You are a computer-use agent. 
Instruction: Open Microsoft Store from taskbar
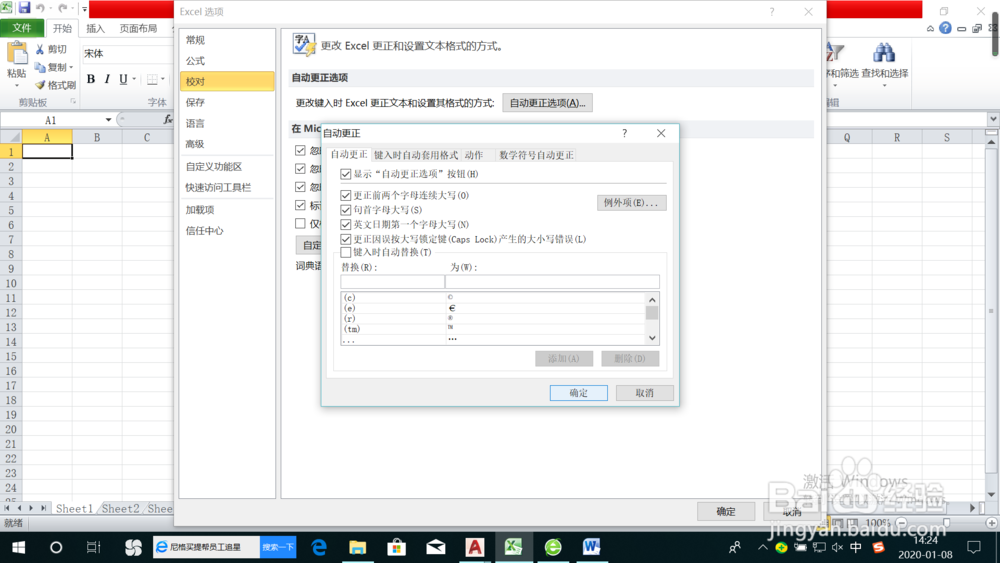click(x=396, y=547)
